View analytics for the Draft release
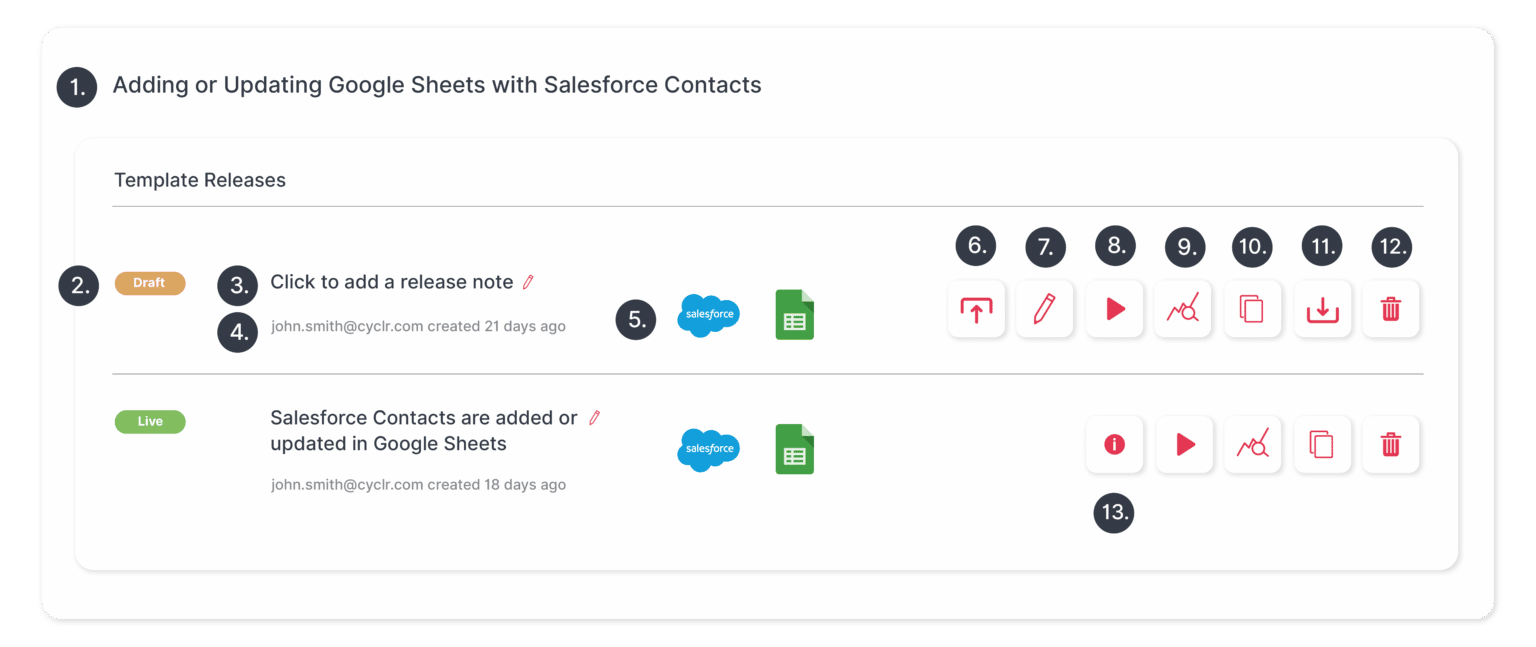Image resolution: width=1536 pixels, height=647 pixels. [1183, 309]
